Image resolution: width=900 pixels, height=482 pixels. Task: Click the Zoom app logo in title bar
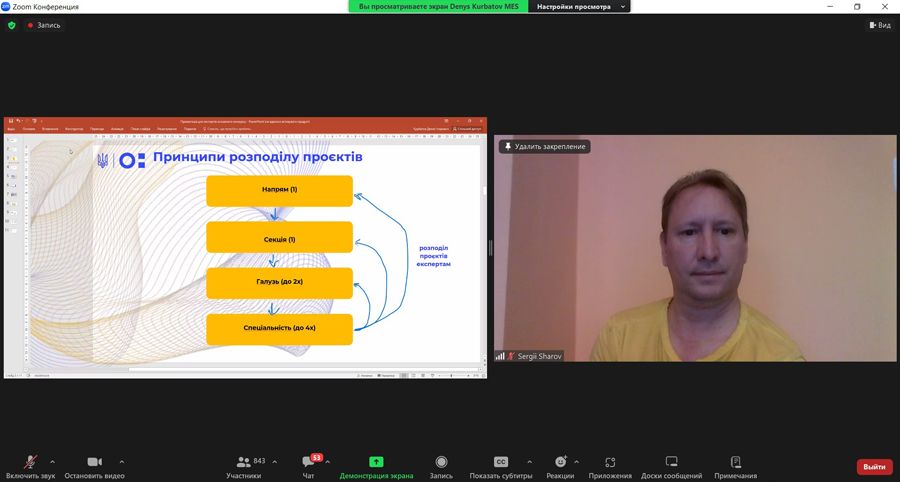coord(6,6)
